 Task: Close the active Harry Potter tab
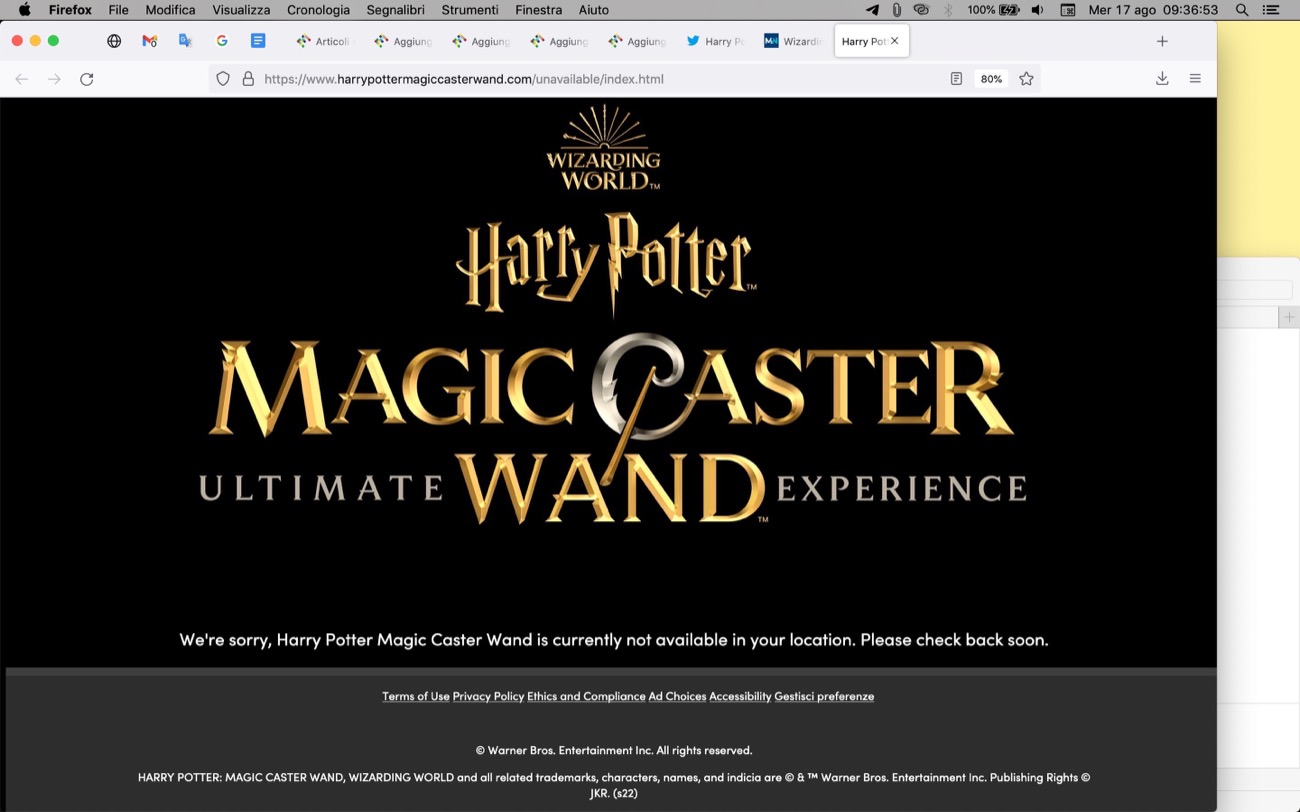coord(894,41)
